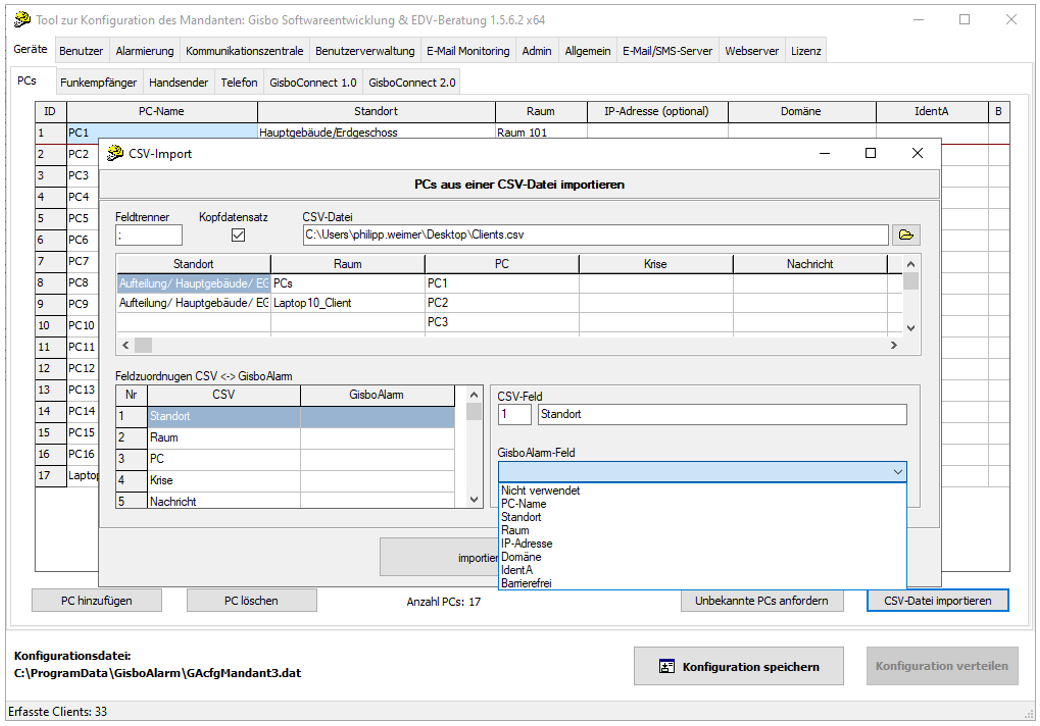Switch to Benutzerverwaltung tab
Viewport: 1040px width, 726px height.
pos(365,51)
